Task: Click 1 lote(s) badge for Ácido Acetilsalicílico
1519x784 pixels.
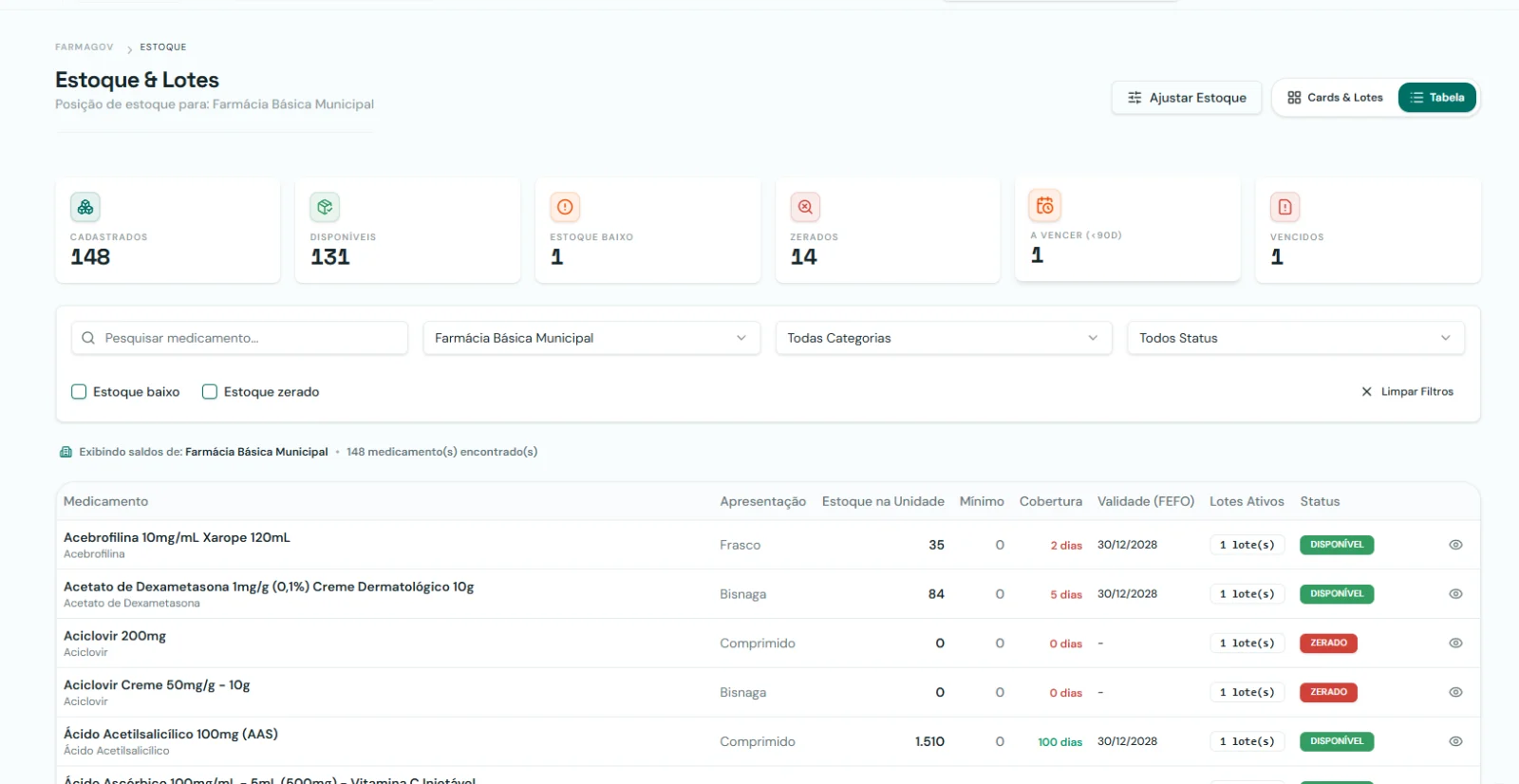Action: pos(1247,741)
